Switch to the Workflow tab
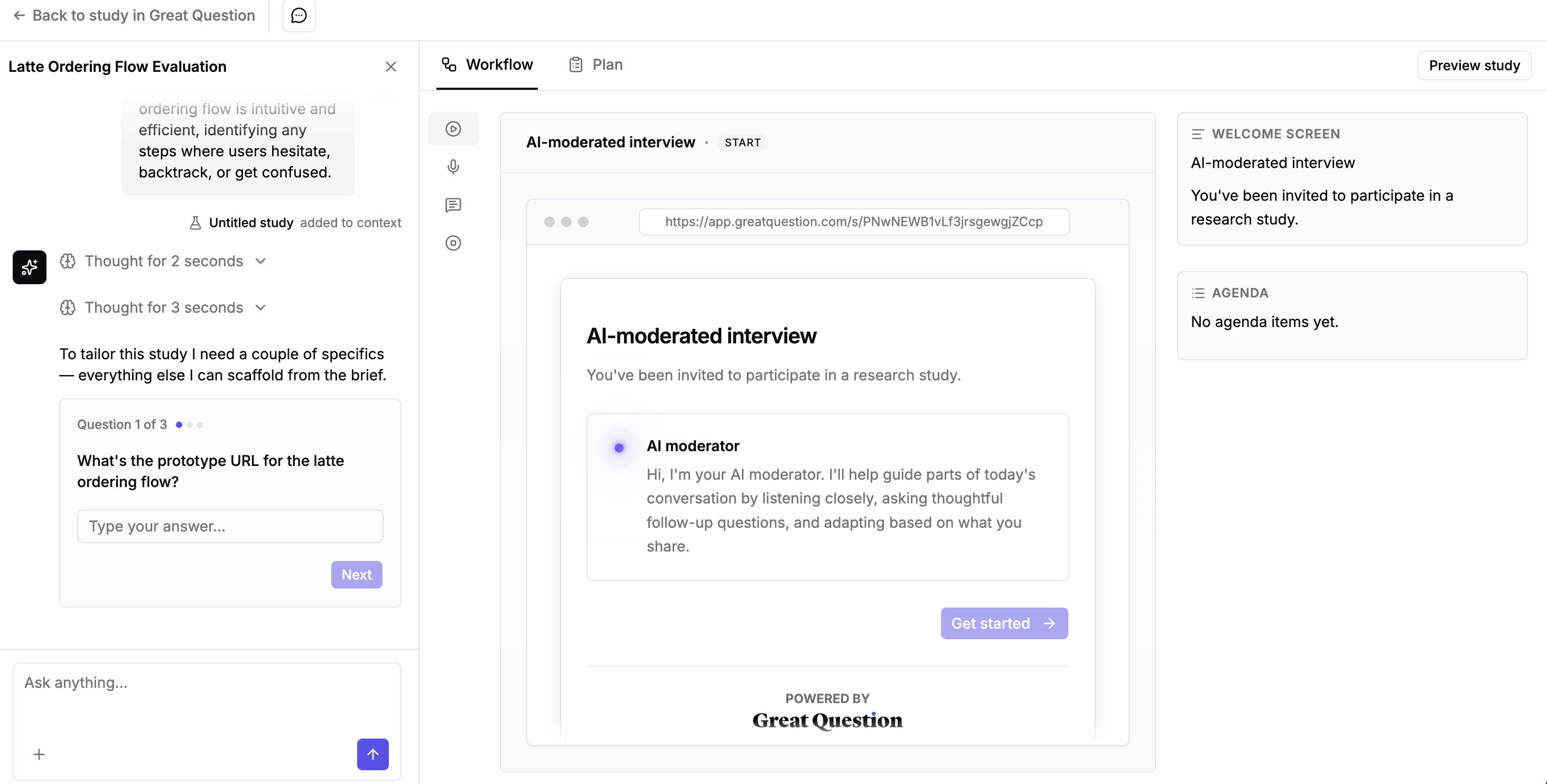This screenshot has width=1547, height=784. click(x=487, y=65)
